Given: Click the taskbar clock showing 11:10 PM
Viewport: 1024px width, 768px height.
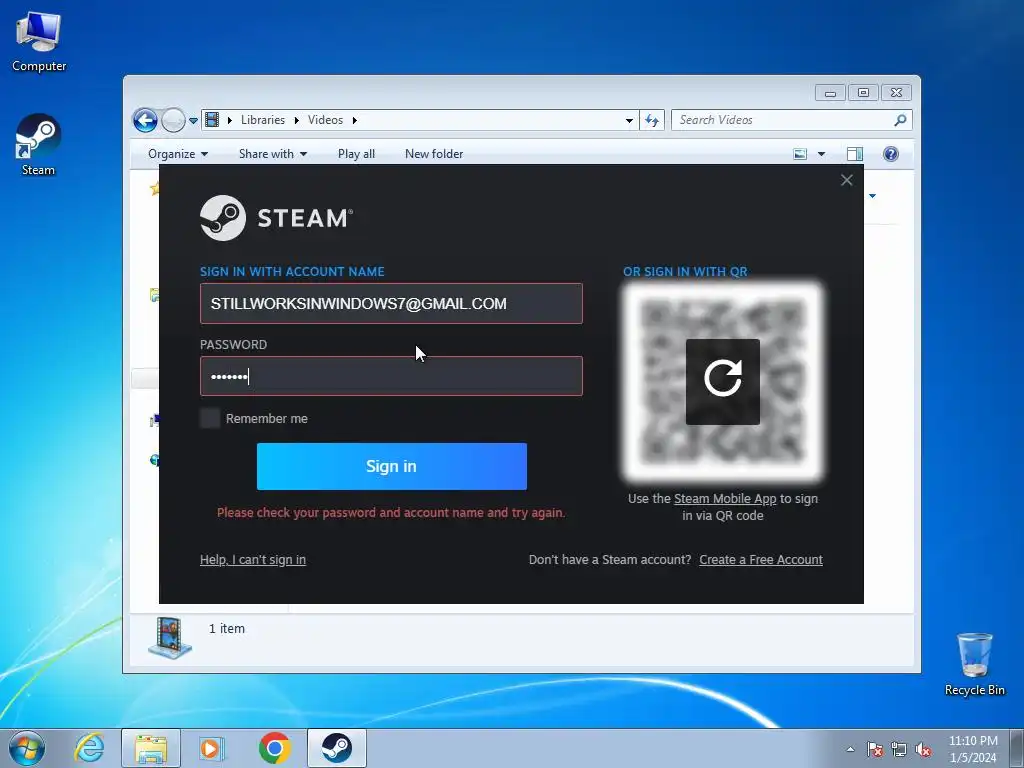Looking at the screenshot, I should click(x=973, y=749).
